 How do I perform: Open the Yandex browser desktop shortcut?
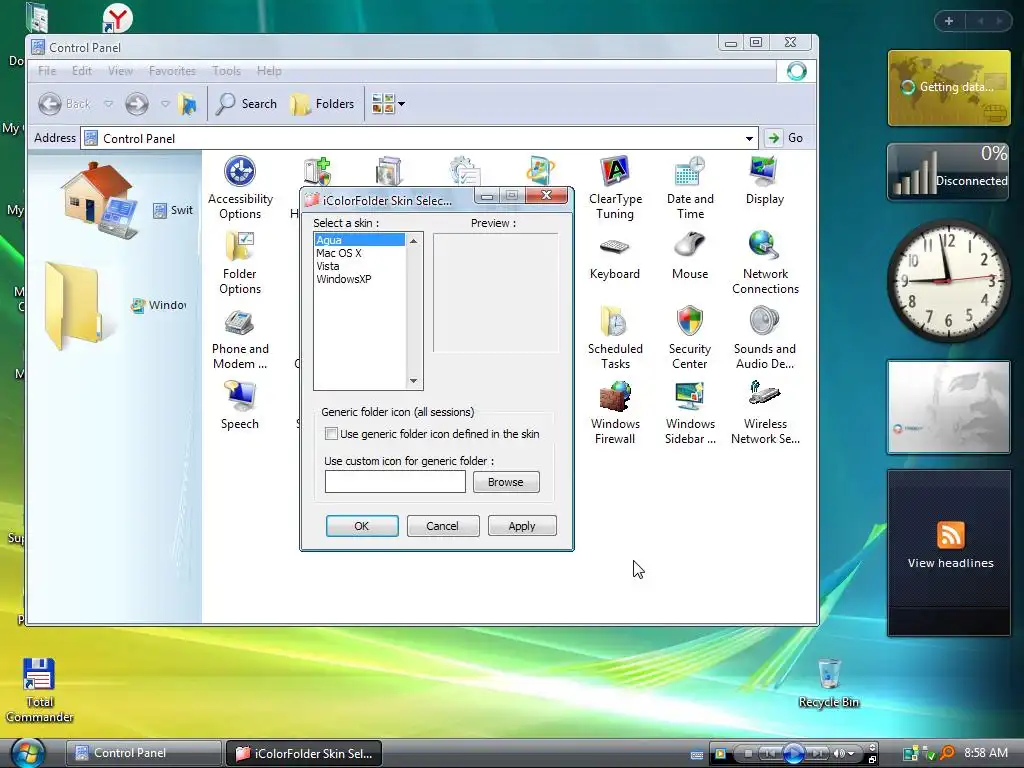(x=118, y=17)
